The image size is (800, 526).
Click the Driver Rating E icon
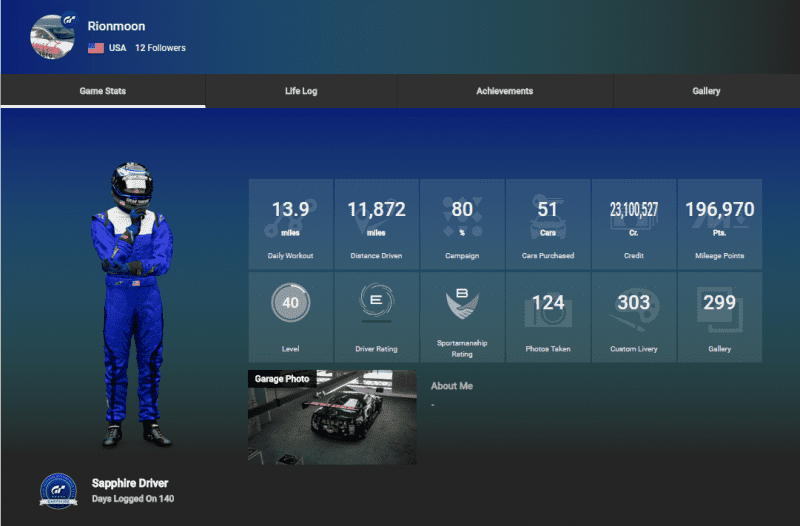(x=376, y=303)
